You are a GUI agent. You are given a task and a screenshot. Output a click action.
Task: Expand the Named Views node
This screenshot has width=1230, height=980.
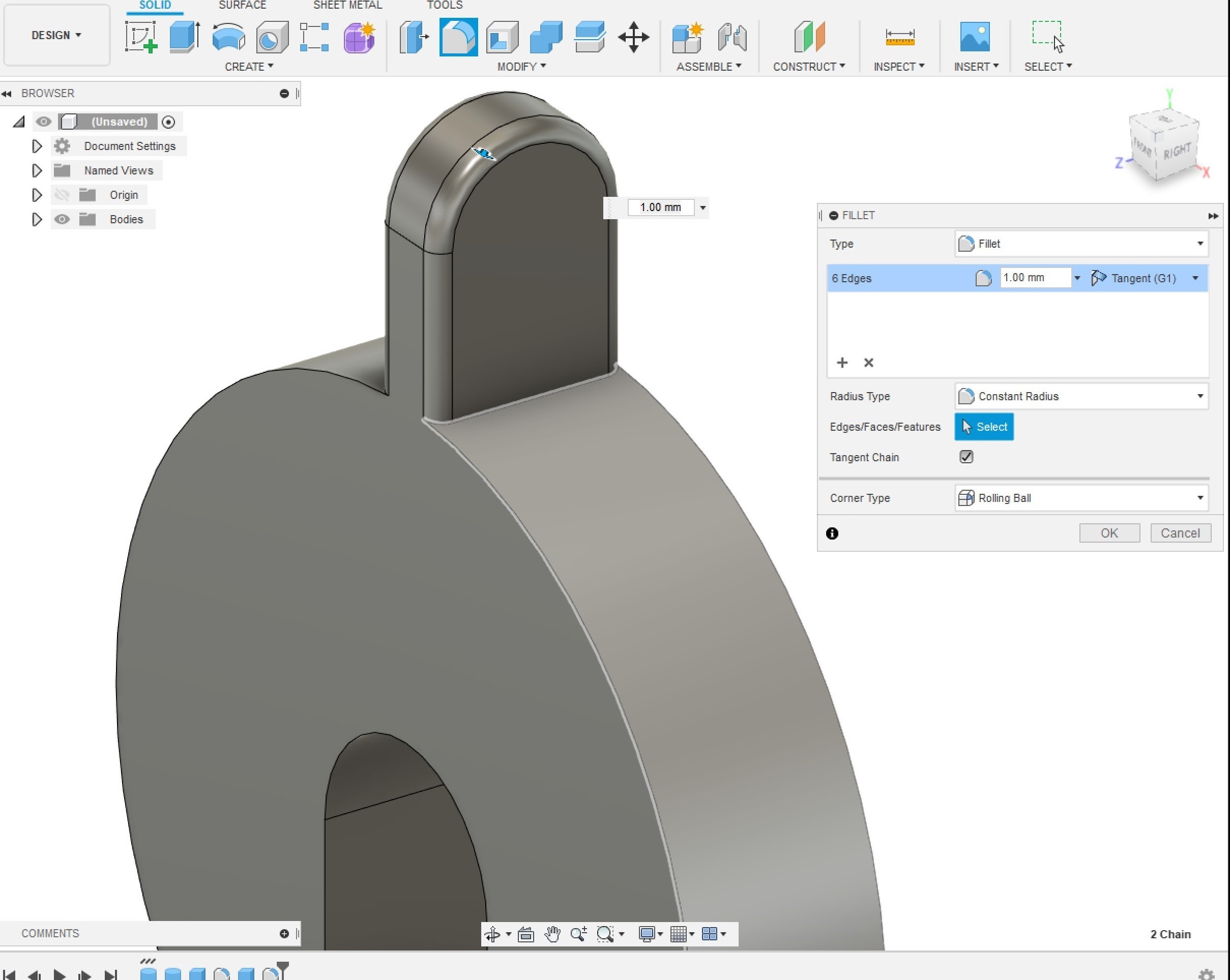(x=37, y=170)
